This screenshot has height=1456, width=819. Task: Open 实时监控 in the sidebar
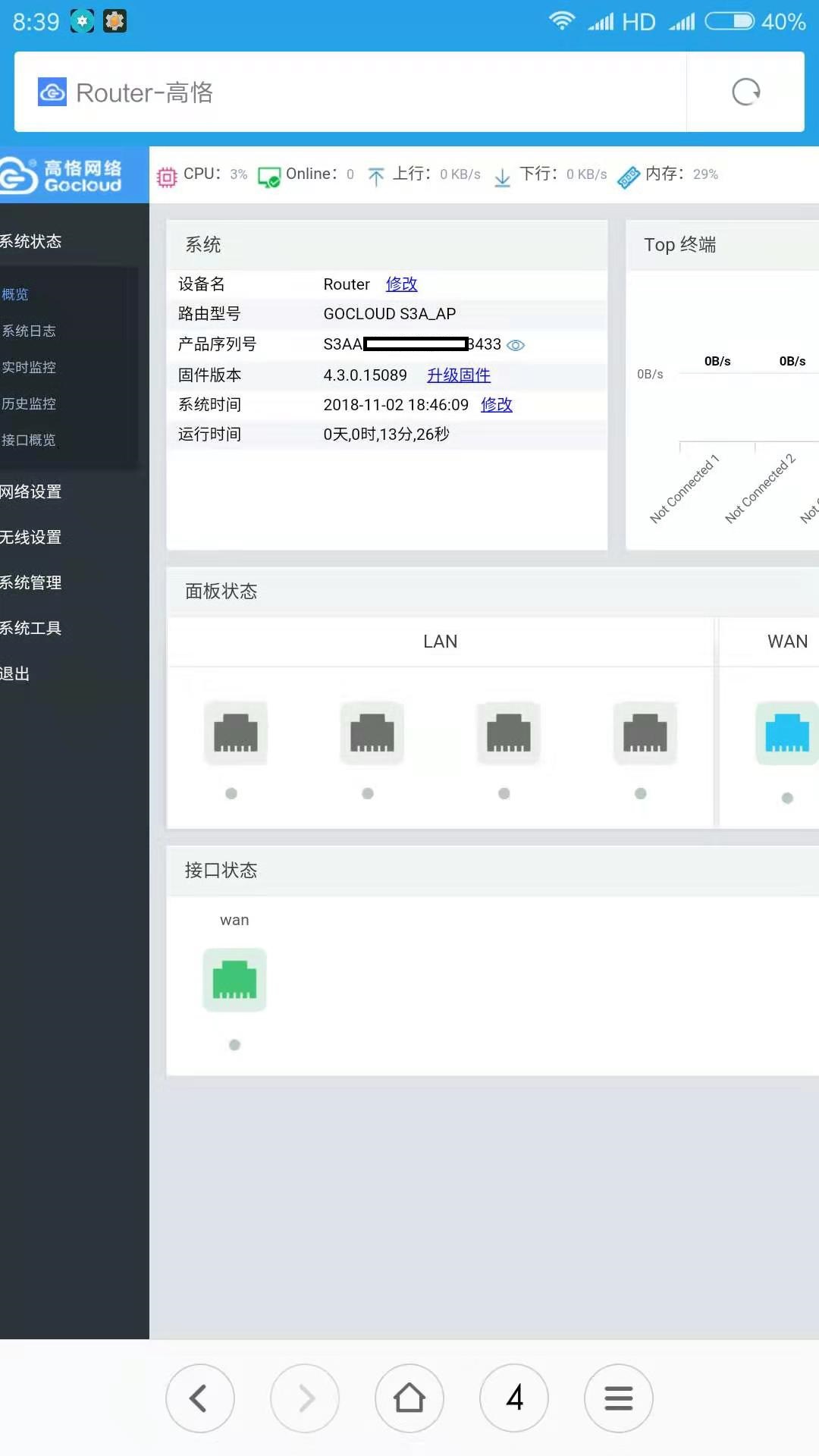29,367
